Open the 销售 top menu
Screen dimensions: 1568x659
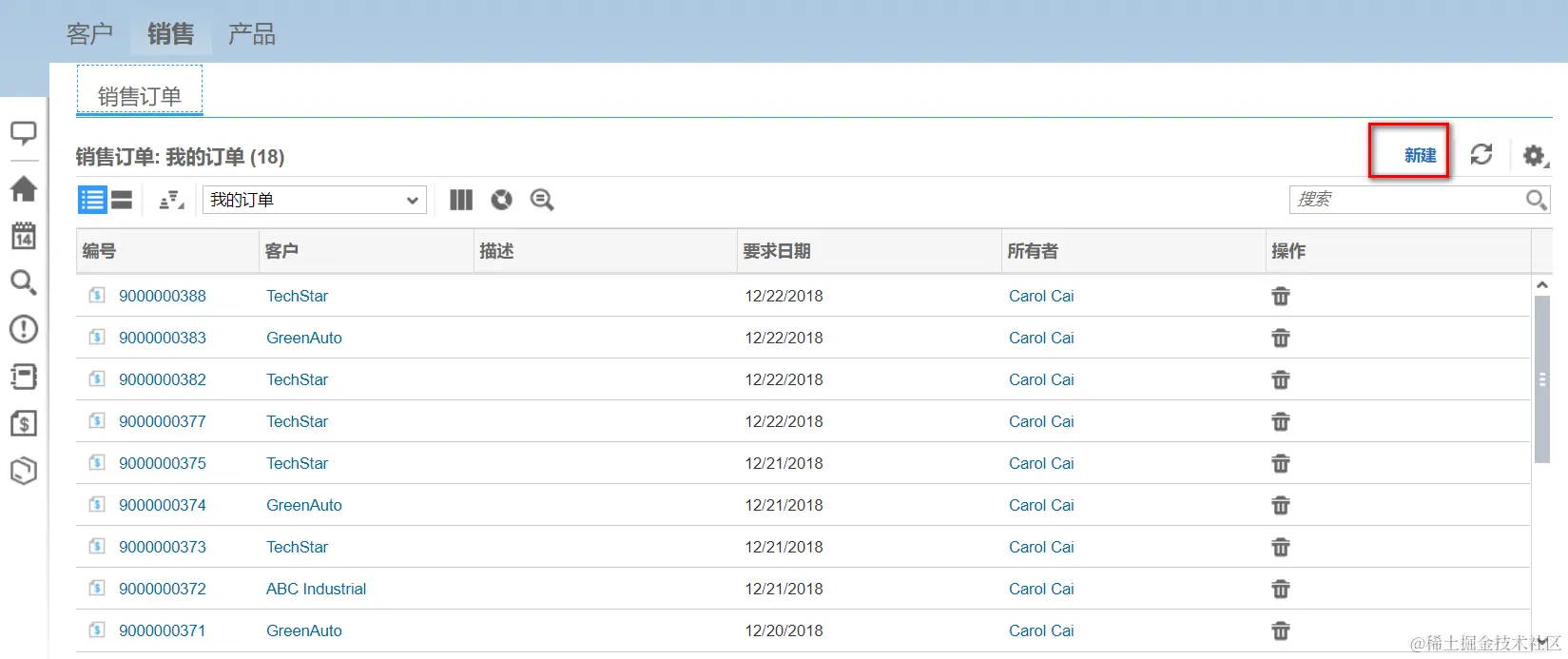(171, 34)
